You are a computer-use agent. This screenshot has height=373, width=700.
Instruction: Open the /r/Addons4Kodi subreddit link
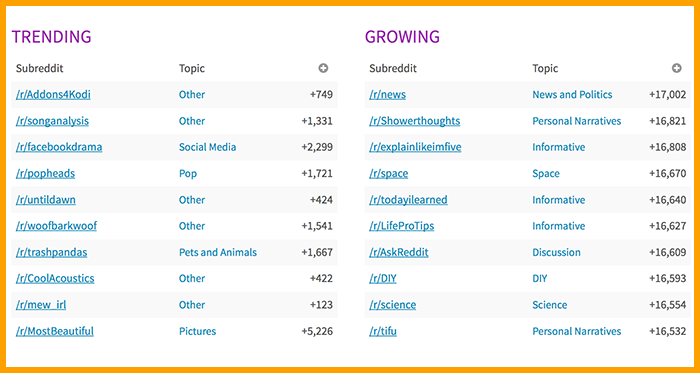[53, 95]
